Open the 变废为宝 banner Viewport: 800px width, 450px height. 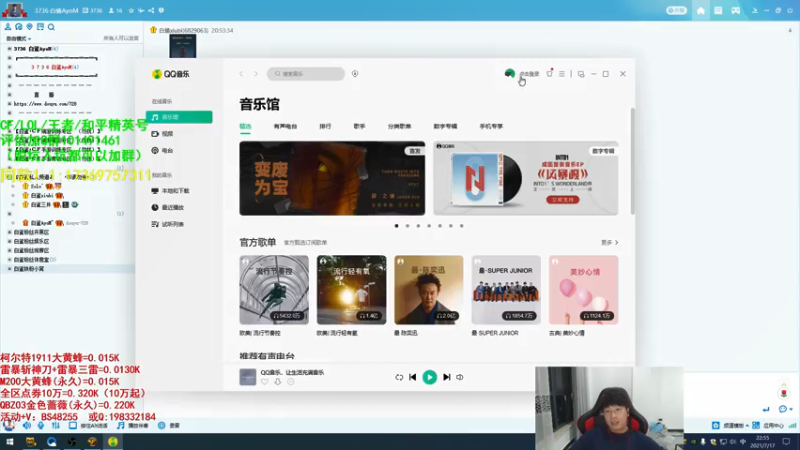pyautogui.click(x=332, y=178)
